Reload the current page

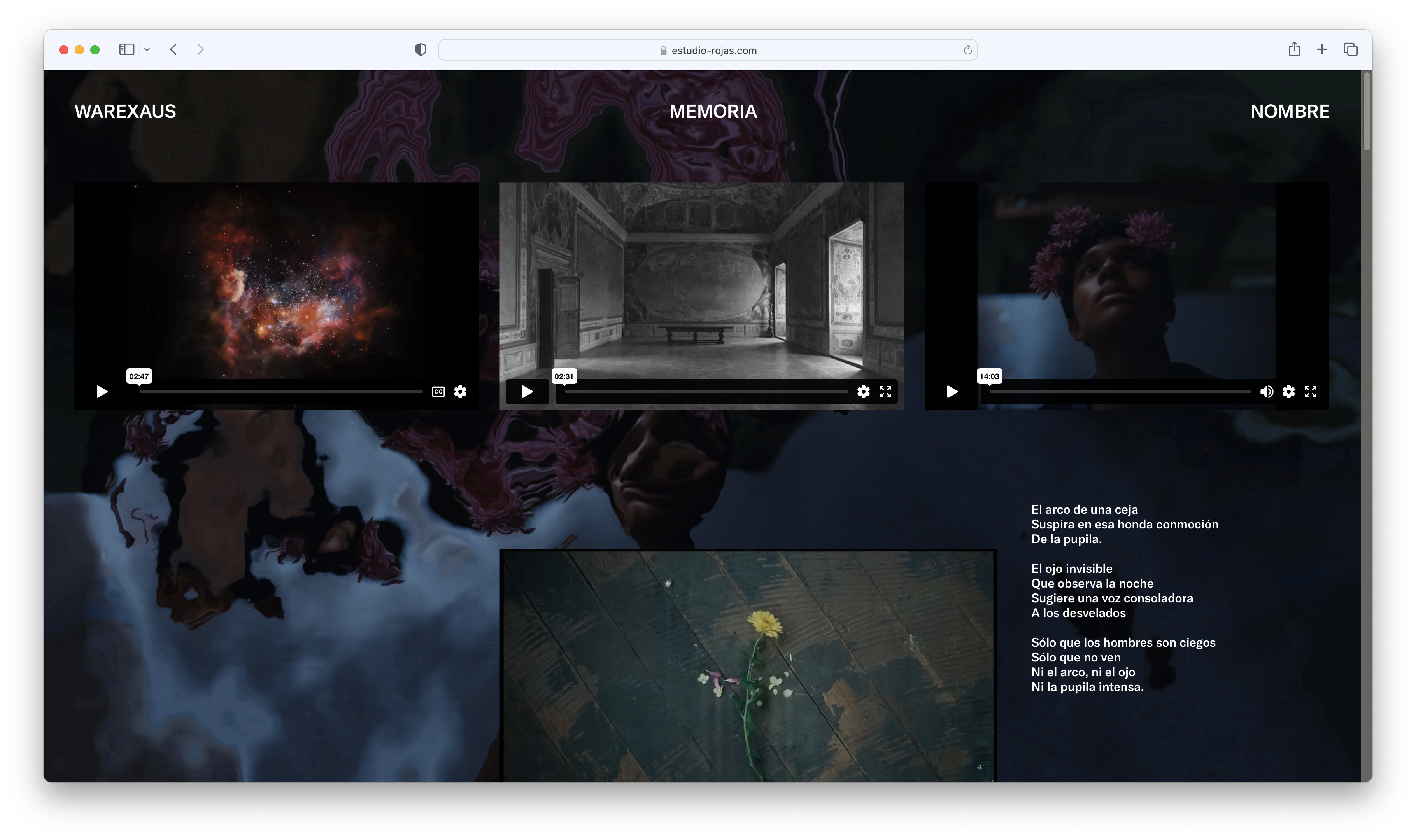click(x=967, y=51)
